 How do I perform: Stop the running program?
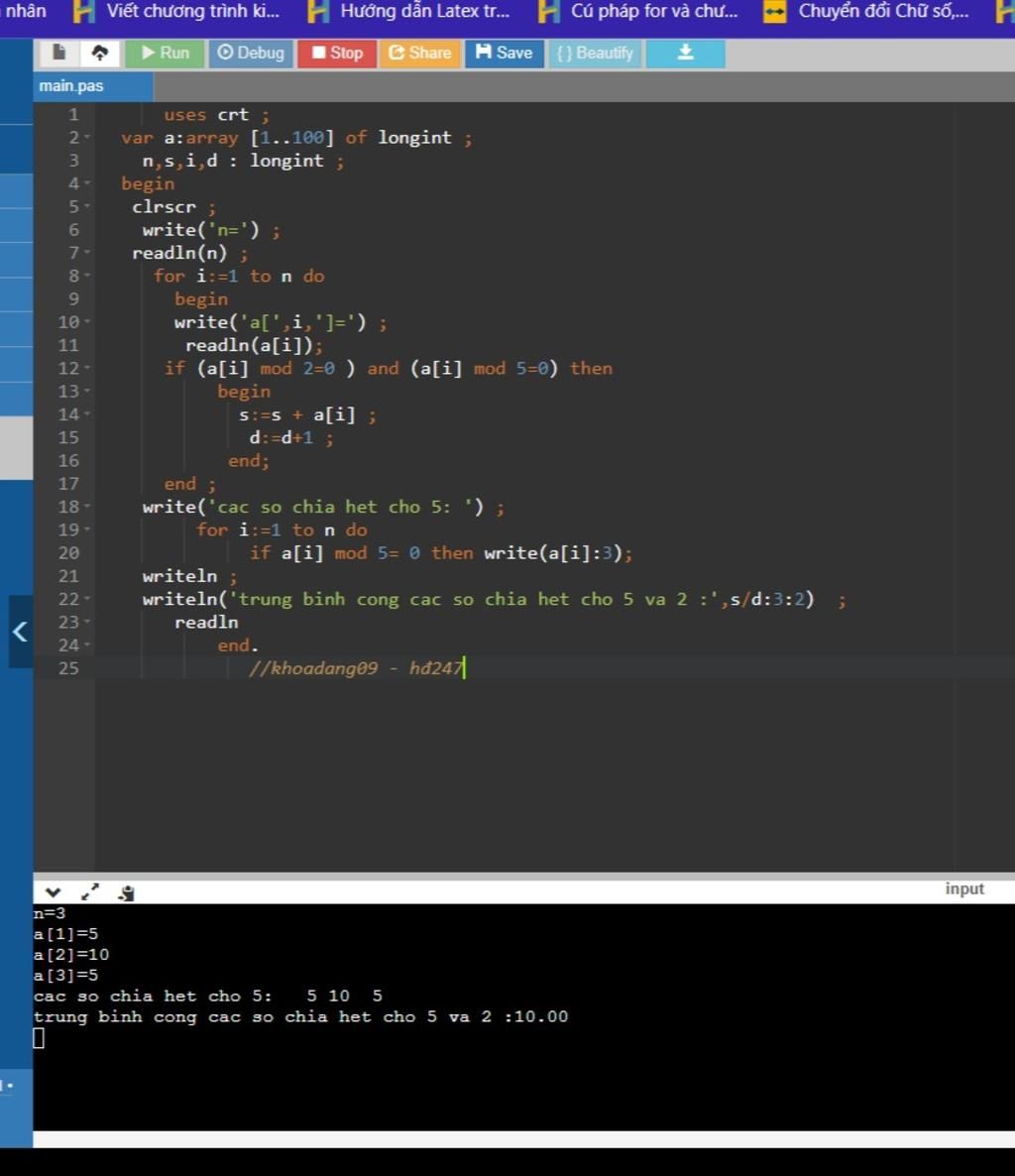point(337,54)
